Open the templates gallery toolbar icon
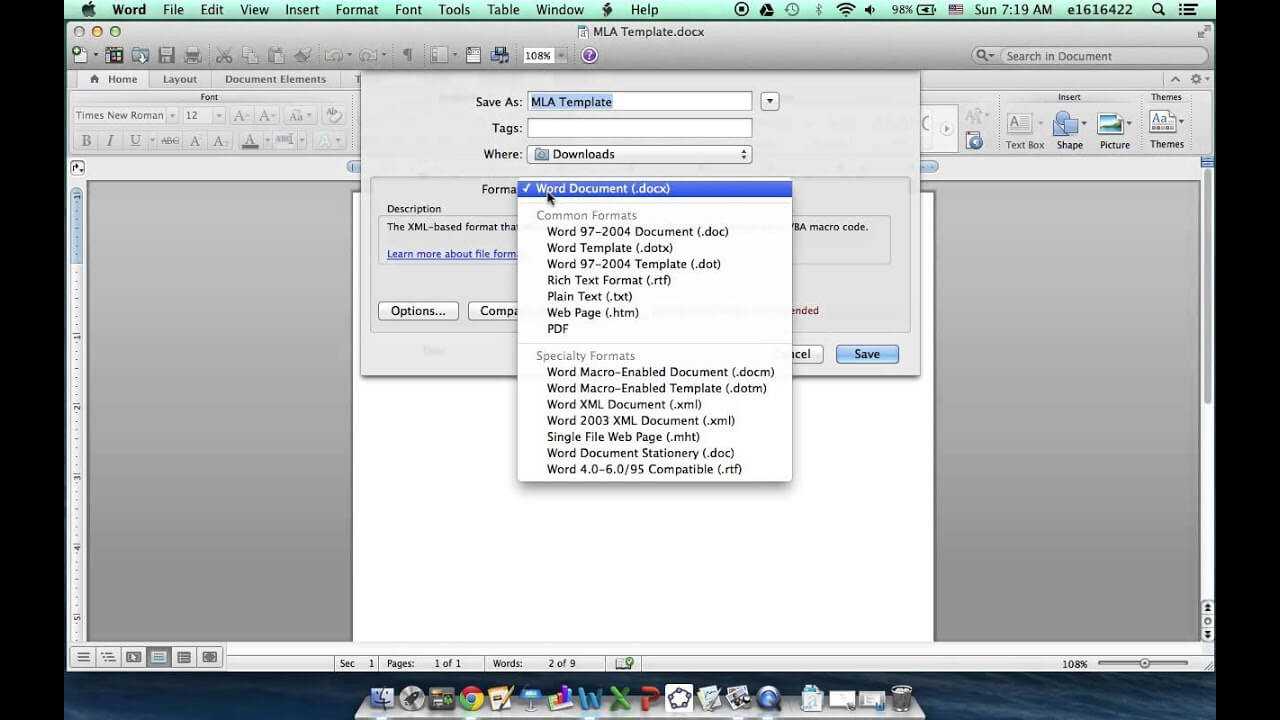1280x720 pixels. pos(115,55)
